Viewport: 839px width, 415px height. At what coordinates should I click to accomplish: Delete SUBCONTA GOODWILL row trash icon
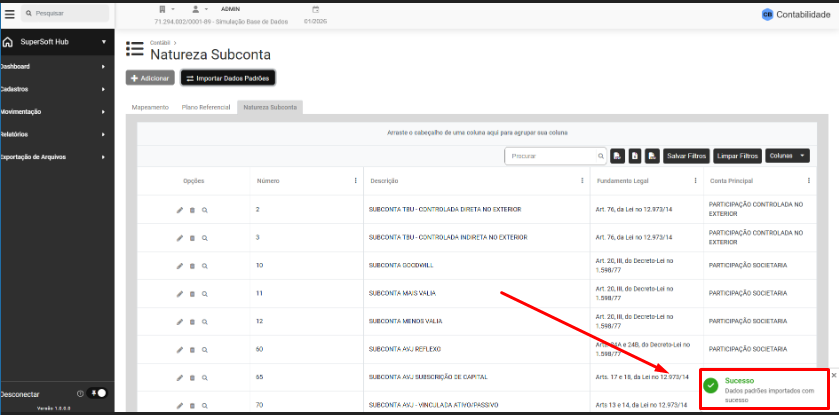click(192, 266)
